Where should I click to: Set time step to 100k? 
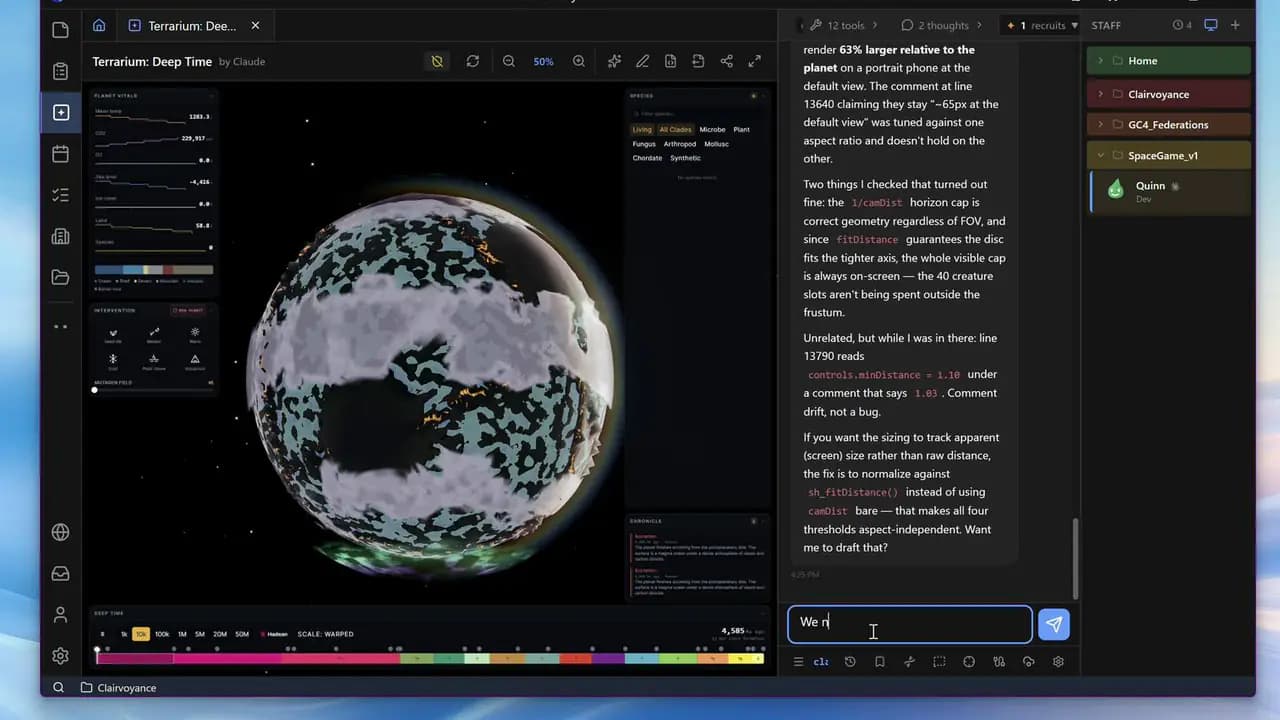pyautogui.click(x=161, y=634)
